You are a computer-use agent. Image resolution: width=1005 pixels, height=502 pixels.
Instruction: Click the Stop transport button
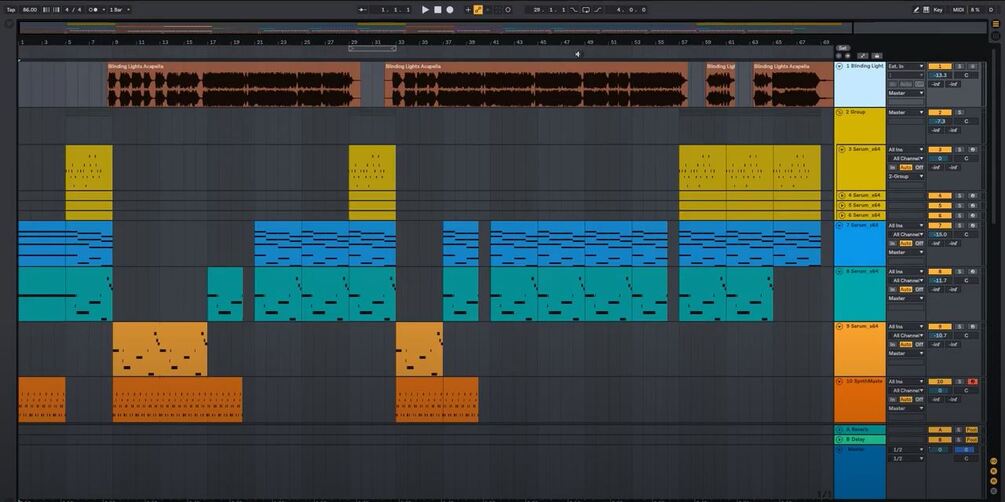[x=438, y=10]
